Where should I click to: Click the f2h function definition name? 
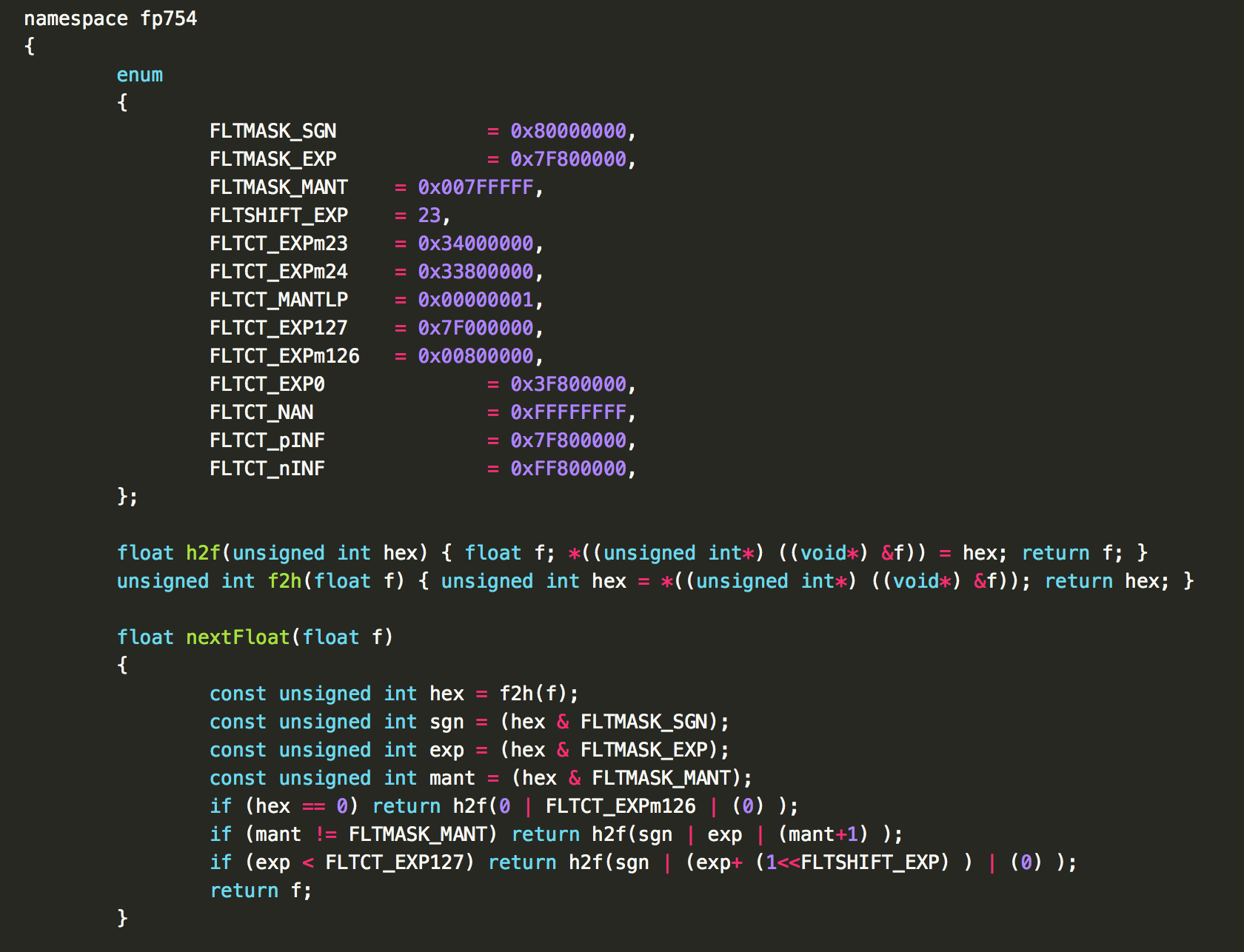point(284,581)
